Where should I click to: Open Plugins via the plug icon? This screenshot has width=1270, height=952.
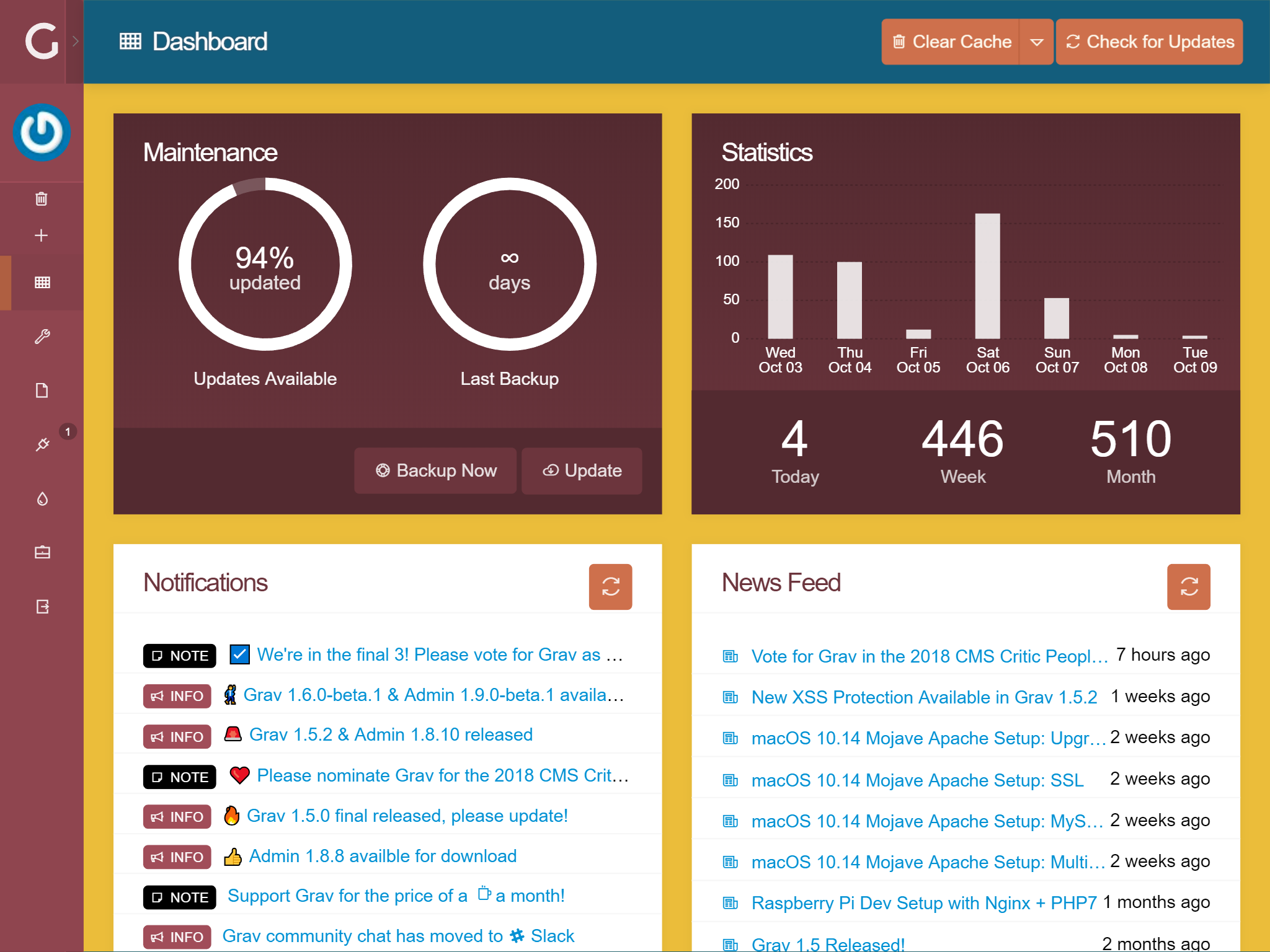pyautogui.click(x=42, y=444)
